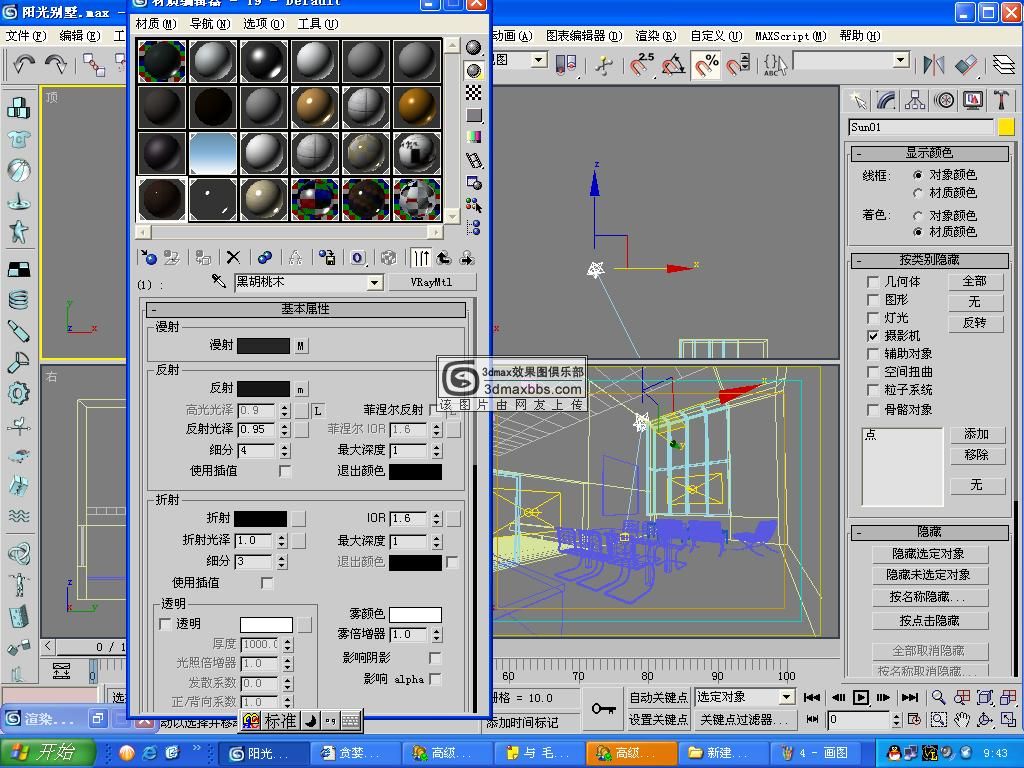Enable translucency (透明) checkbox
This screenshot has width=1024, height=768.
tap(165, 624)
